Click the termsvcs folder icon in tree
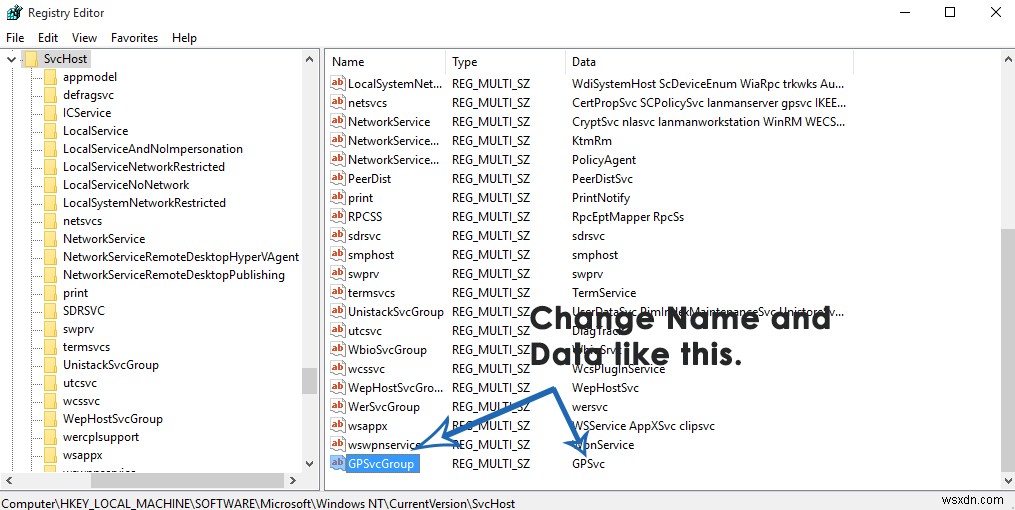 (50, 347)
